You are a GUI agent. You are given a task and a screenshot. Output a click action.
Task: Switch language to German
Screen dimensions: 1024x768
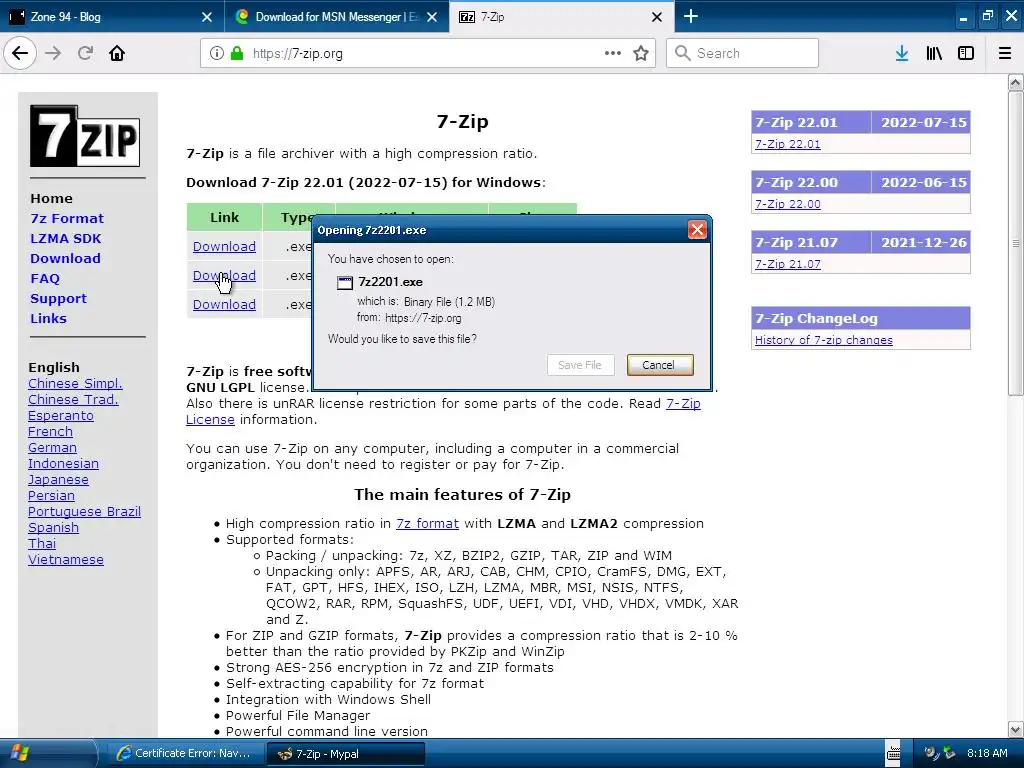[x=52, y=447]
